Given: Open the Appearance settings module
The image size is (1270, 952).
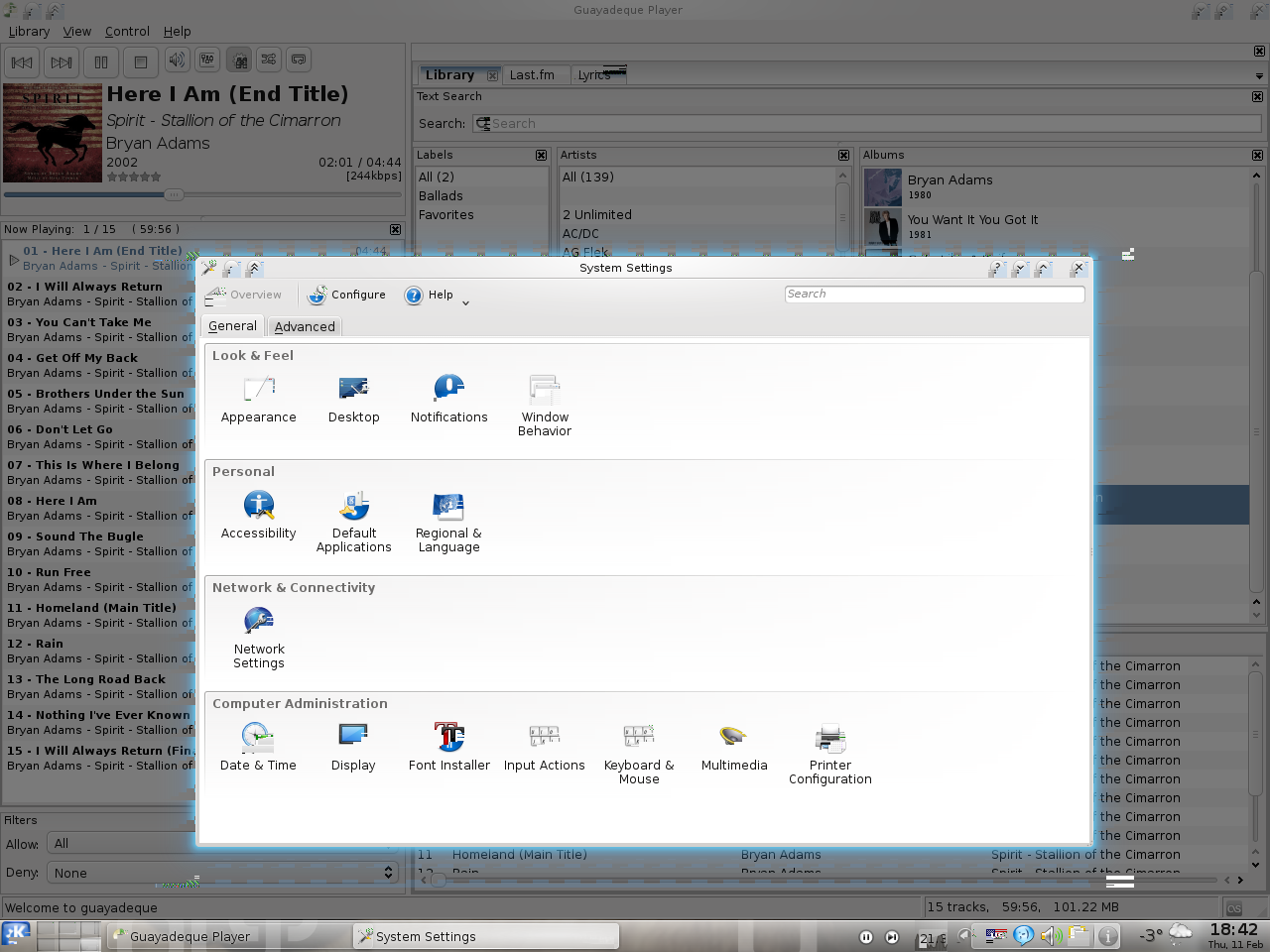Looking at the screenshot, I should pos(258,400).
